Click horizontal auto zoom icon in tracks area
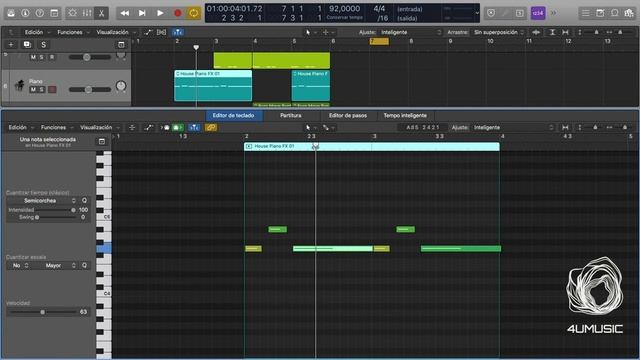This screenshot has width=640, height=360. 565,32
